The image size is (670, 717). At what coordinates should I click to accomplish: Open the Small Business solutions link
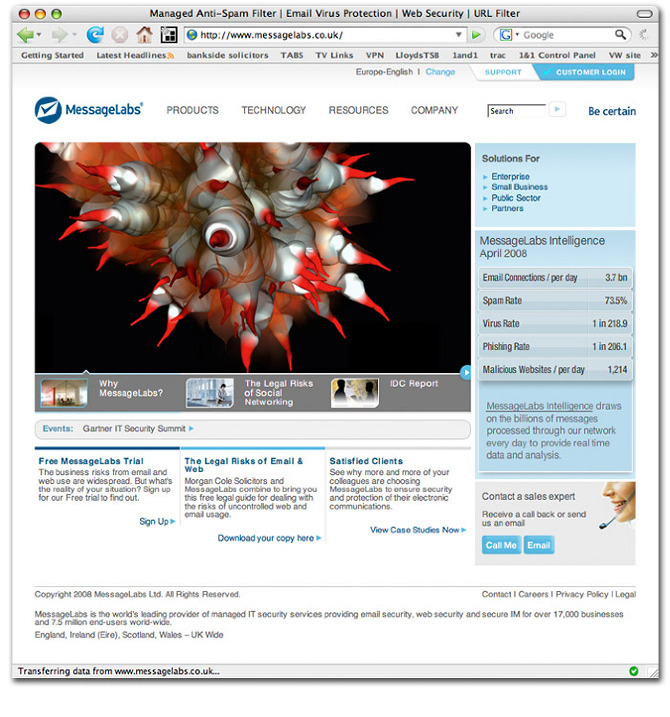pos(519,187)
